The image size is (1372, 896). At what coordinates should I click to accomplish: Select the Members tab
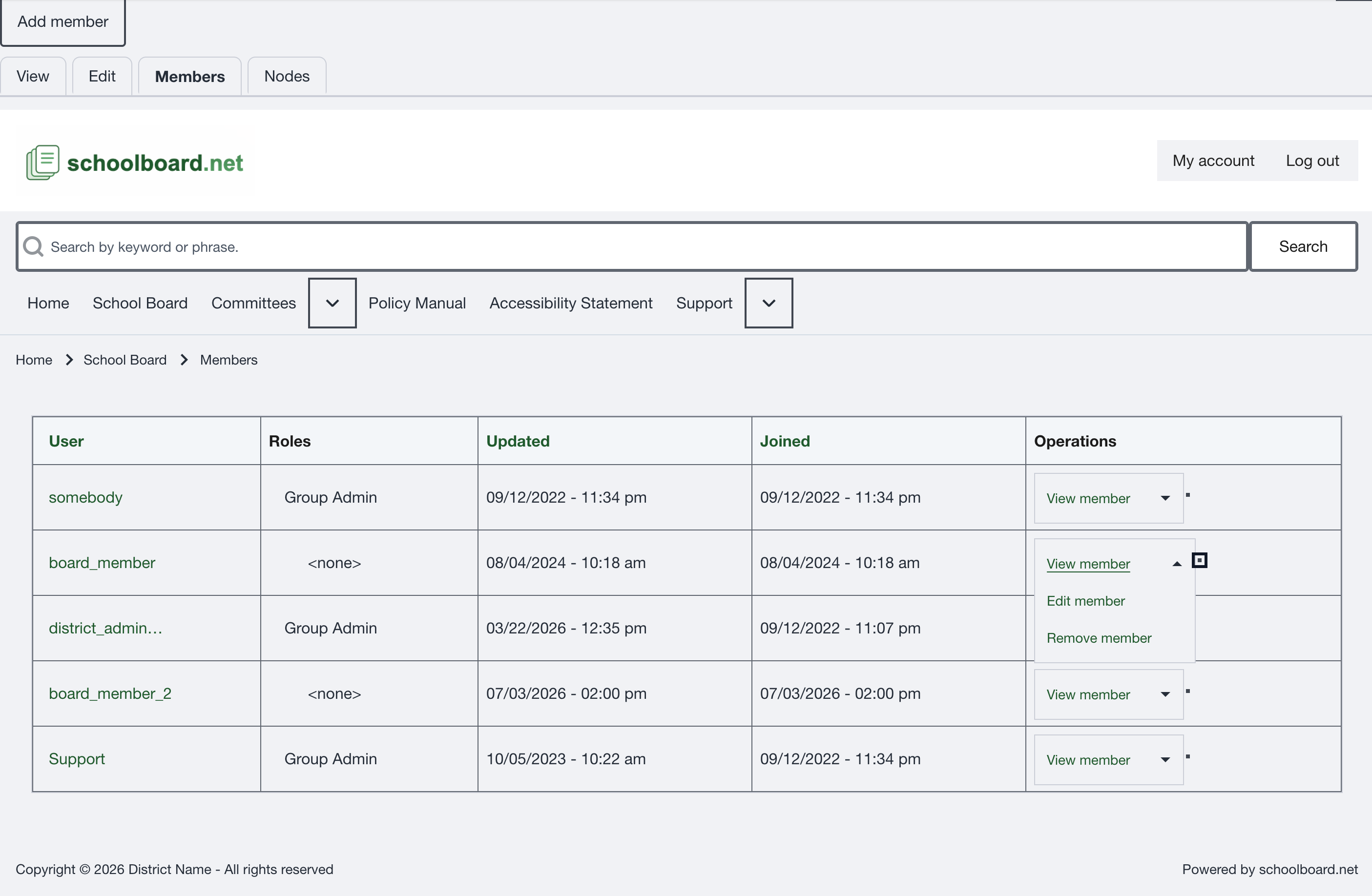pos(189,76)
